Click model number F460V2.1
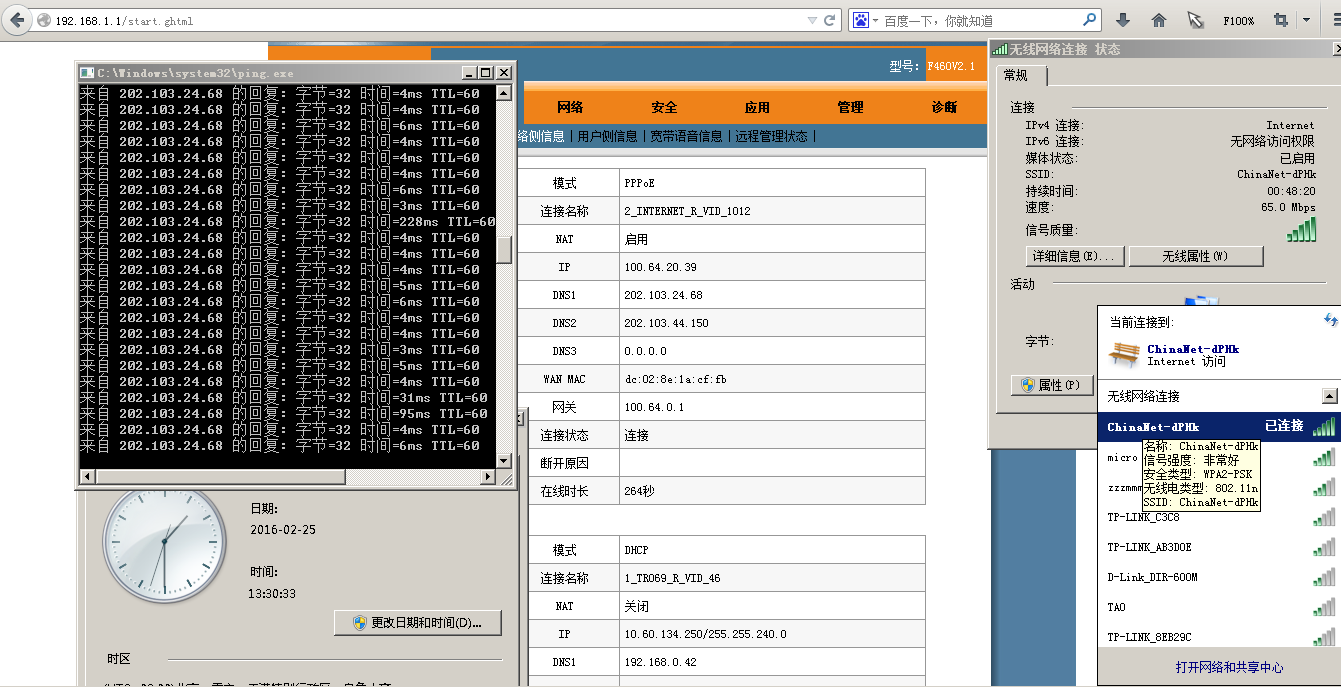 tap(951, 66)
